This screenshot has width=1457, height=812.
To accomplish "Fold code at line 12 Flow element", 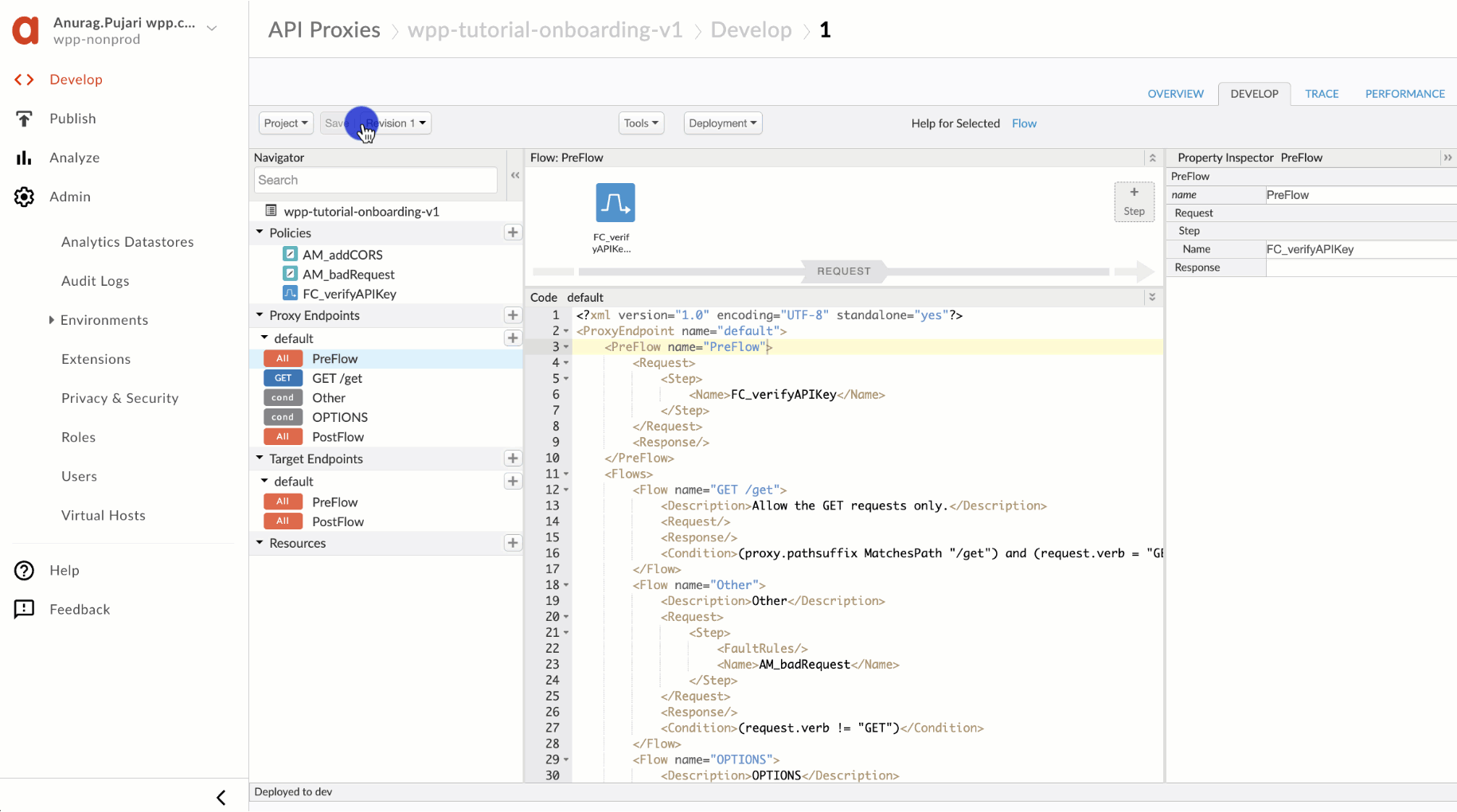I will (566, 490).
